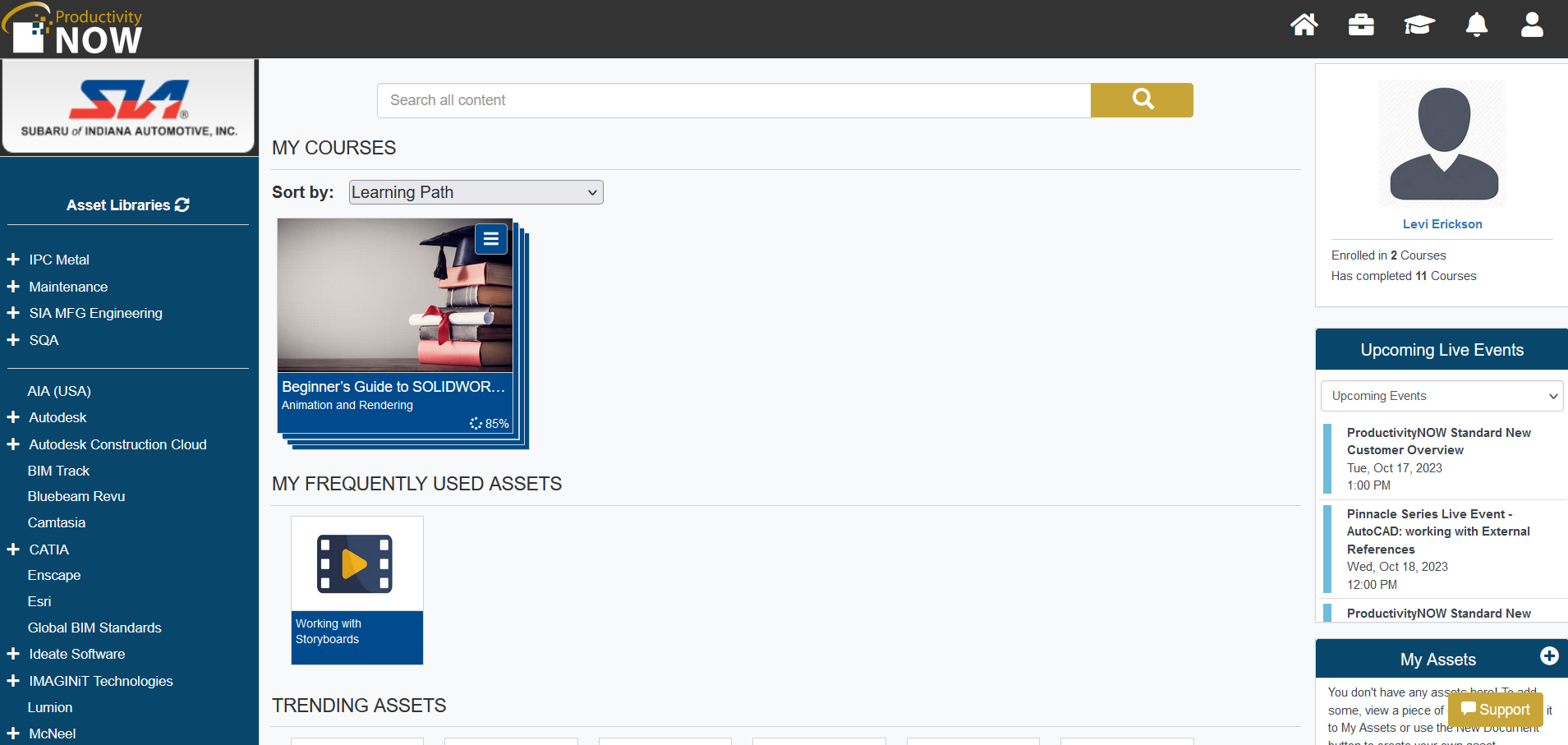Click the briefcase icon in navigation
The height and width of the screenshot is (745, 1568).
(x=1360, y=25)
